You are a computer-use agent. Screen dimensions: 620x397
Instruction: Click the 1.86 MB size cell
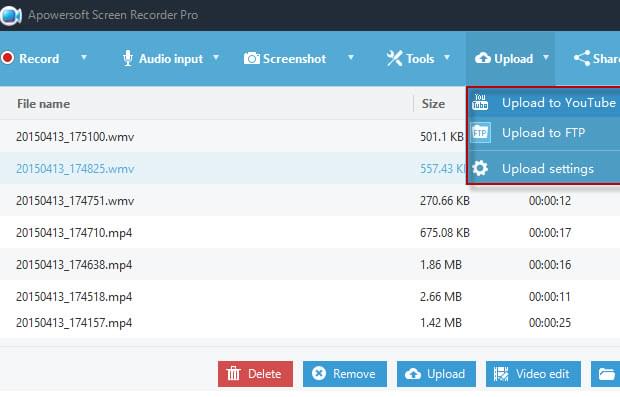(441, 265)
